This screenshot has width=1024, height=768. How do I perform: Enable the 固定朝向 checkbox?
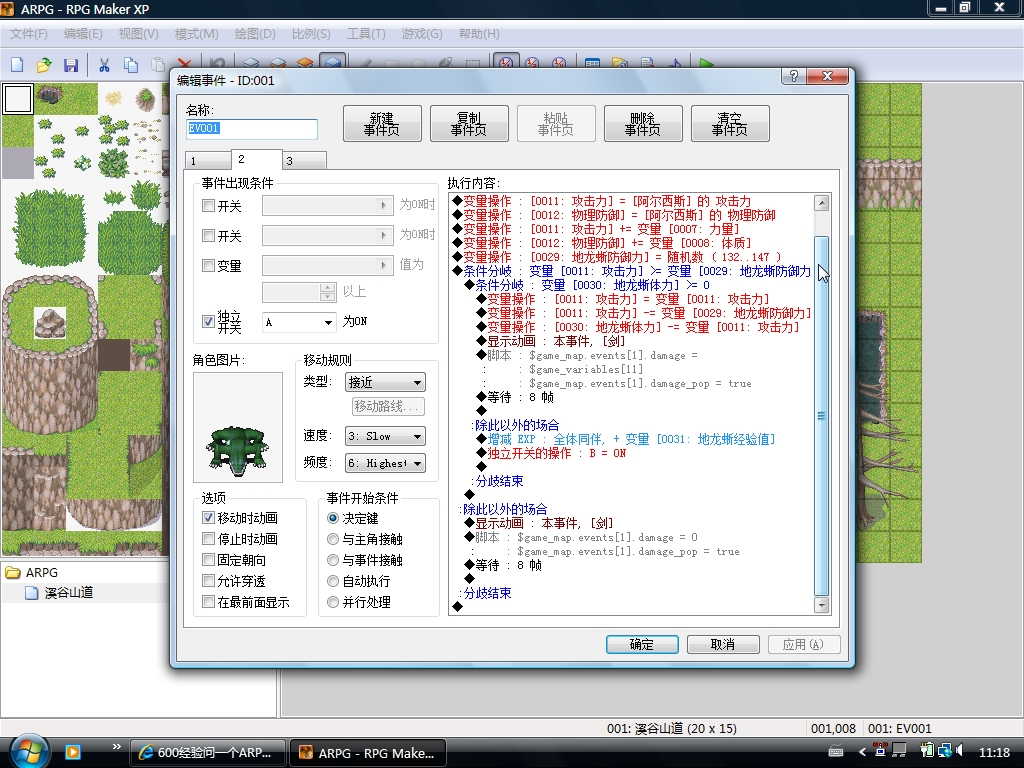pyautogui.click(x=208, y=560)
